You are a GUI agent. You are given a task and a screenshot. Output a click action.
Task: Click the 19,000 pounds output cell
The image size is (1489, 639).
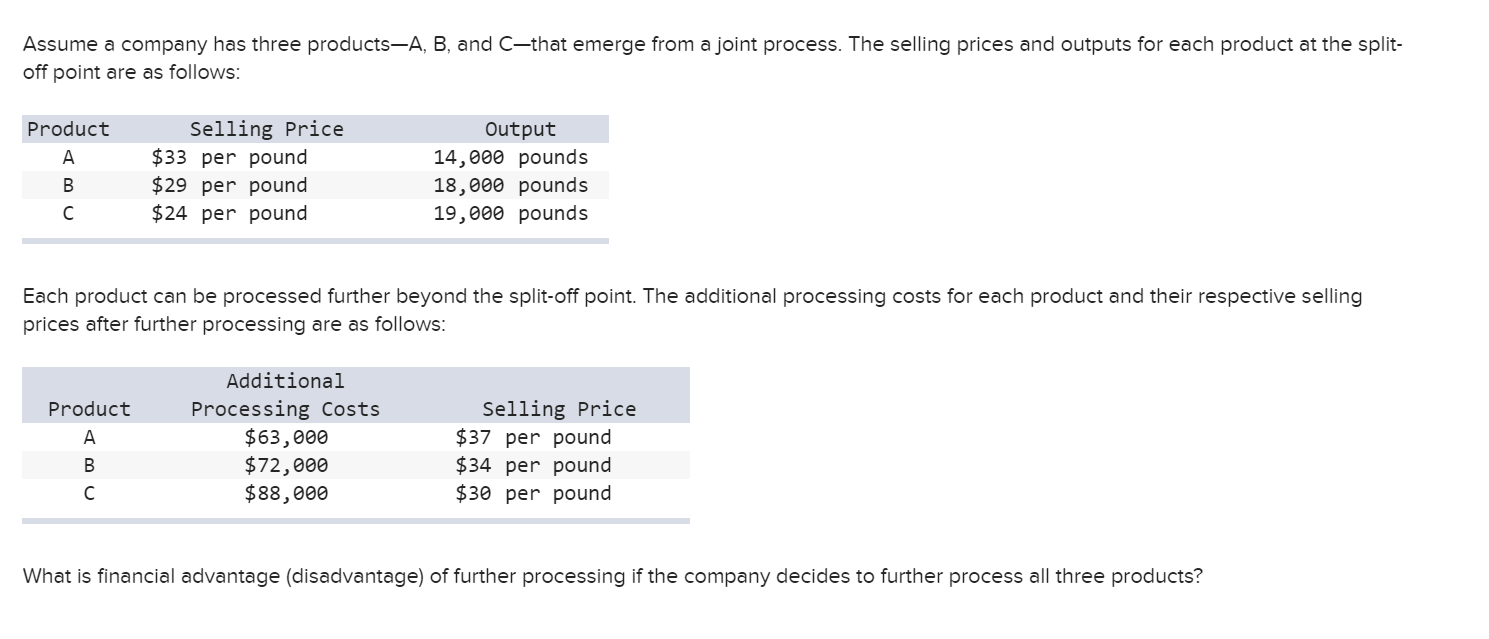511,213
